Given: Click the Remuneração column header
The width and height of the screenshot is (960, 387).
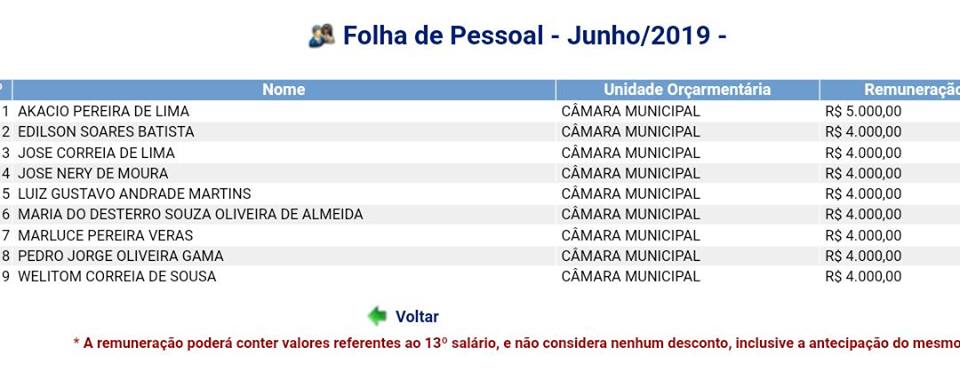Looking at the screenshot, I should point(890,90).
